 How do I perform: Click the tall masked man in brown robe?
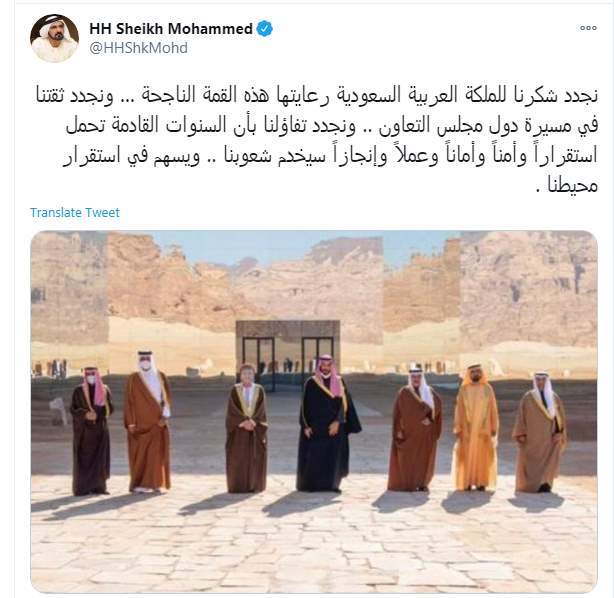click(148, 422)
